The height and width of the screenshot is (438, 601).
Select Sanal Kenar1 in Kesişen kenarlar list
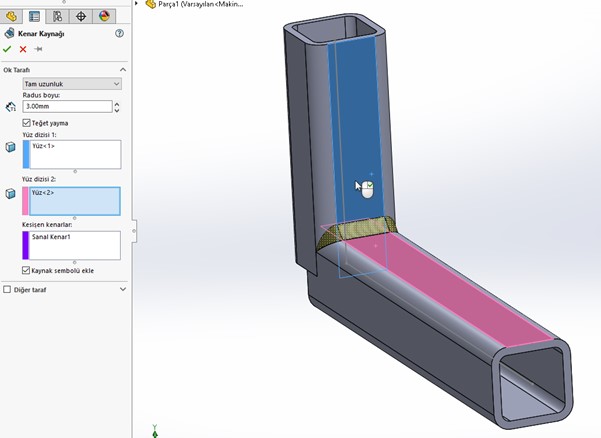point(50,239)
